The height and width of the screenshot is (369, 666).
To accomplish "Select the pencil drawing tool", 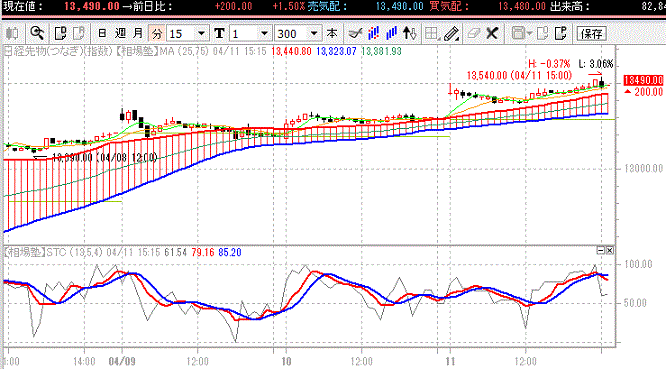I will (451, 33).
